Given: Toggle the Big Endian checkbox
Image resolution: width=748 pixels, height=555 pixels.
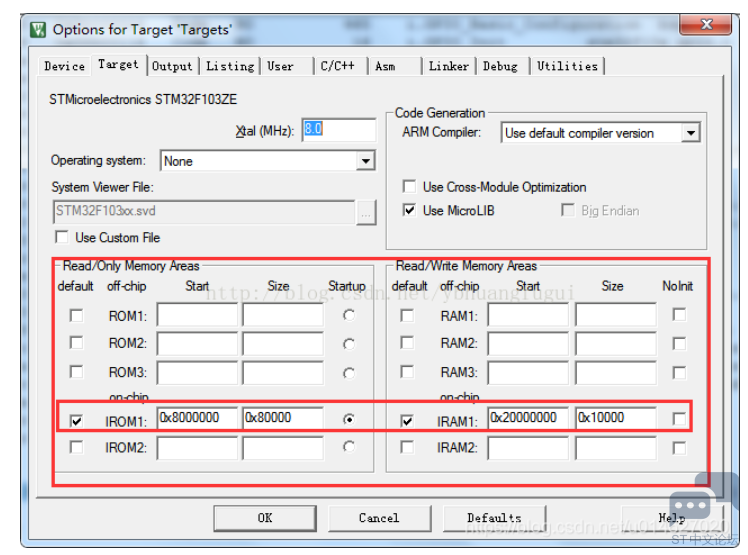Looking at the screenshot, I should pyautogui.click(x=568, y=210).
